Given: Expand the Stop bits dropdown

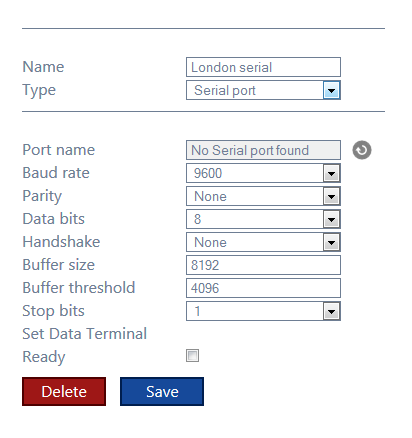Looking at the screenshot, I should click(331, 311).
